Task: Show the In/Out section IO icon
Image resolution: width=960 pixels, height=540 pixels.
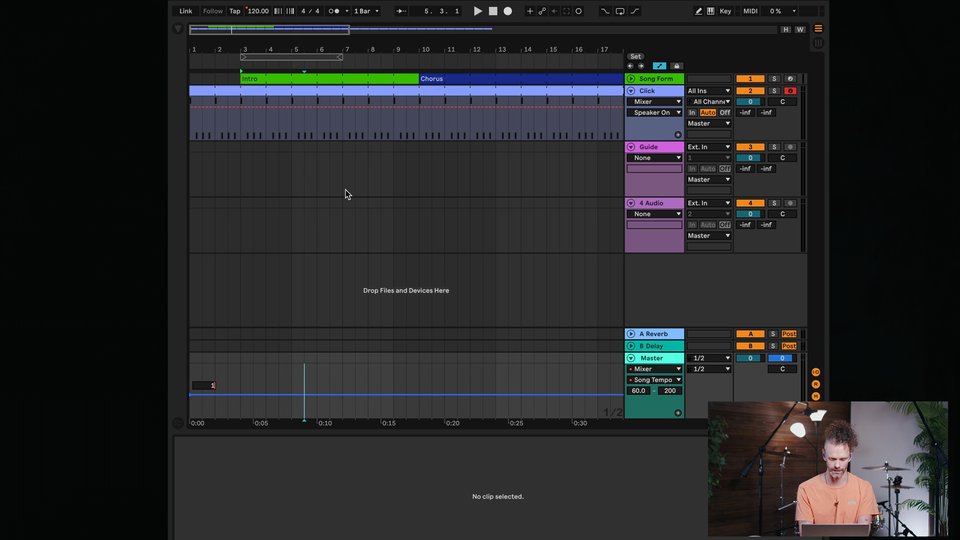Action: (x=816, y=372)
